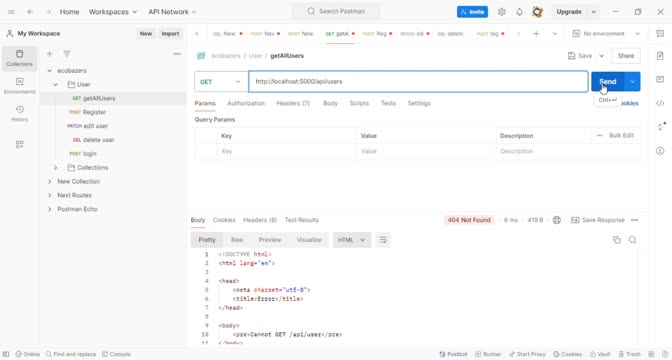Go back with the left arrow
This screenshot has width=672, height=360.
point(30,12)
